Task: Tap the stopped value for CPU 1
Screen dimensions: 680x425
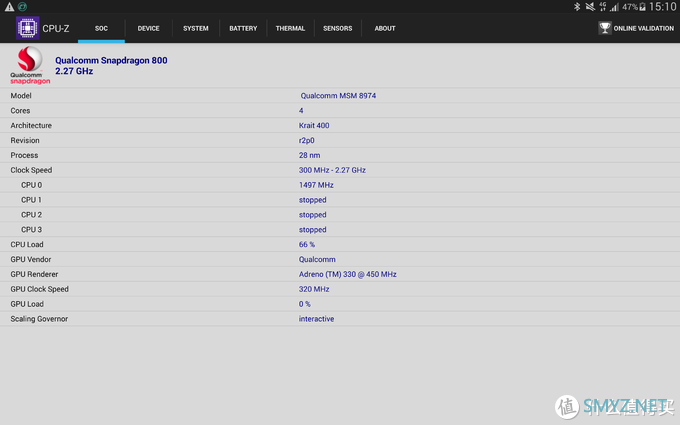Action: pos(312,200)
